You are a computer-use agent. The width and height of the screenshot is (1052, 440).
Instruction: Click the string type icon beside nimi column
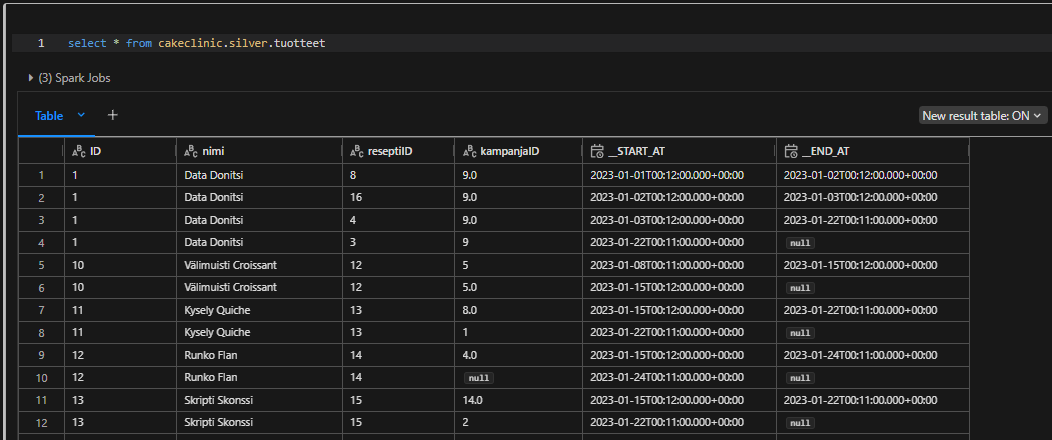pyautogui.click(x=191, y=152)
